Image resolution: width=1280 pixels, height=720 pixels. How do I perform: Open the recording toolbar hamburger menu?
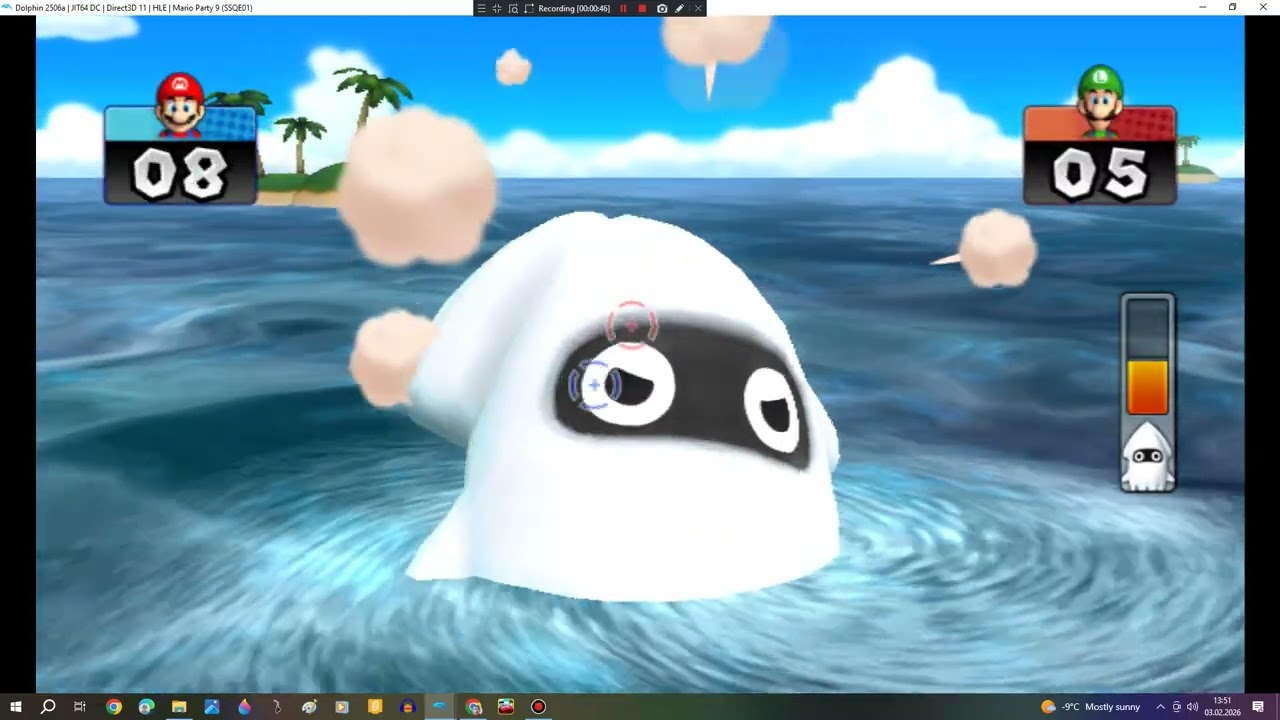pyautogui.click(x=481, y=8)
